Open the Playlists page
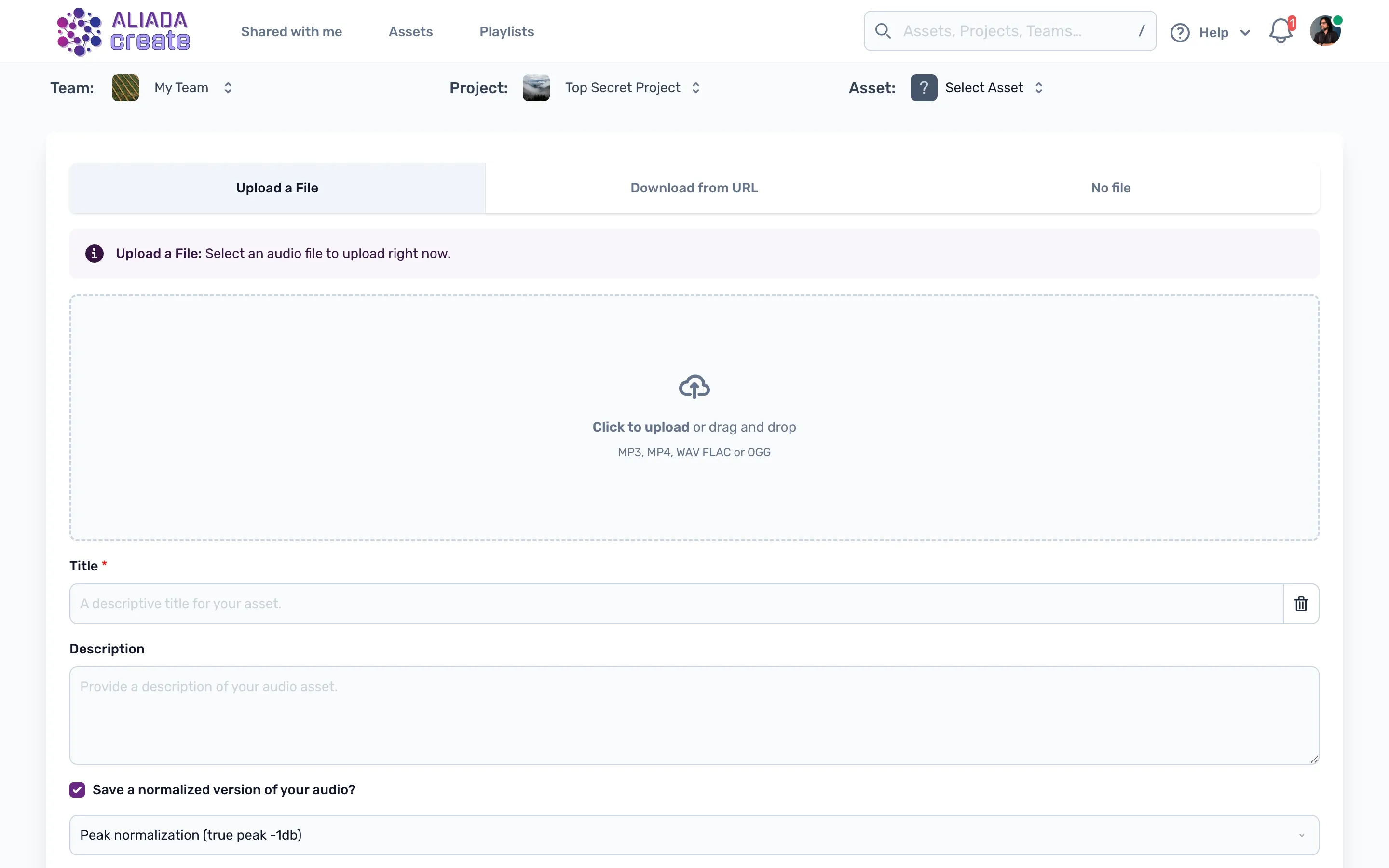The width and height of the screenshot is (1389, 868). point(506,31)
